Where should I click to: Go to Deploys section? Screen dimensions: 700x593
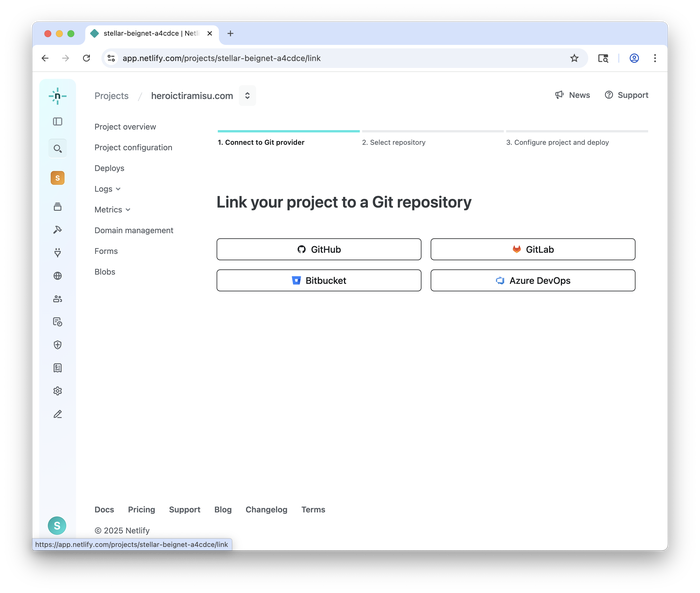(x=109, y=168)
